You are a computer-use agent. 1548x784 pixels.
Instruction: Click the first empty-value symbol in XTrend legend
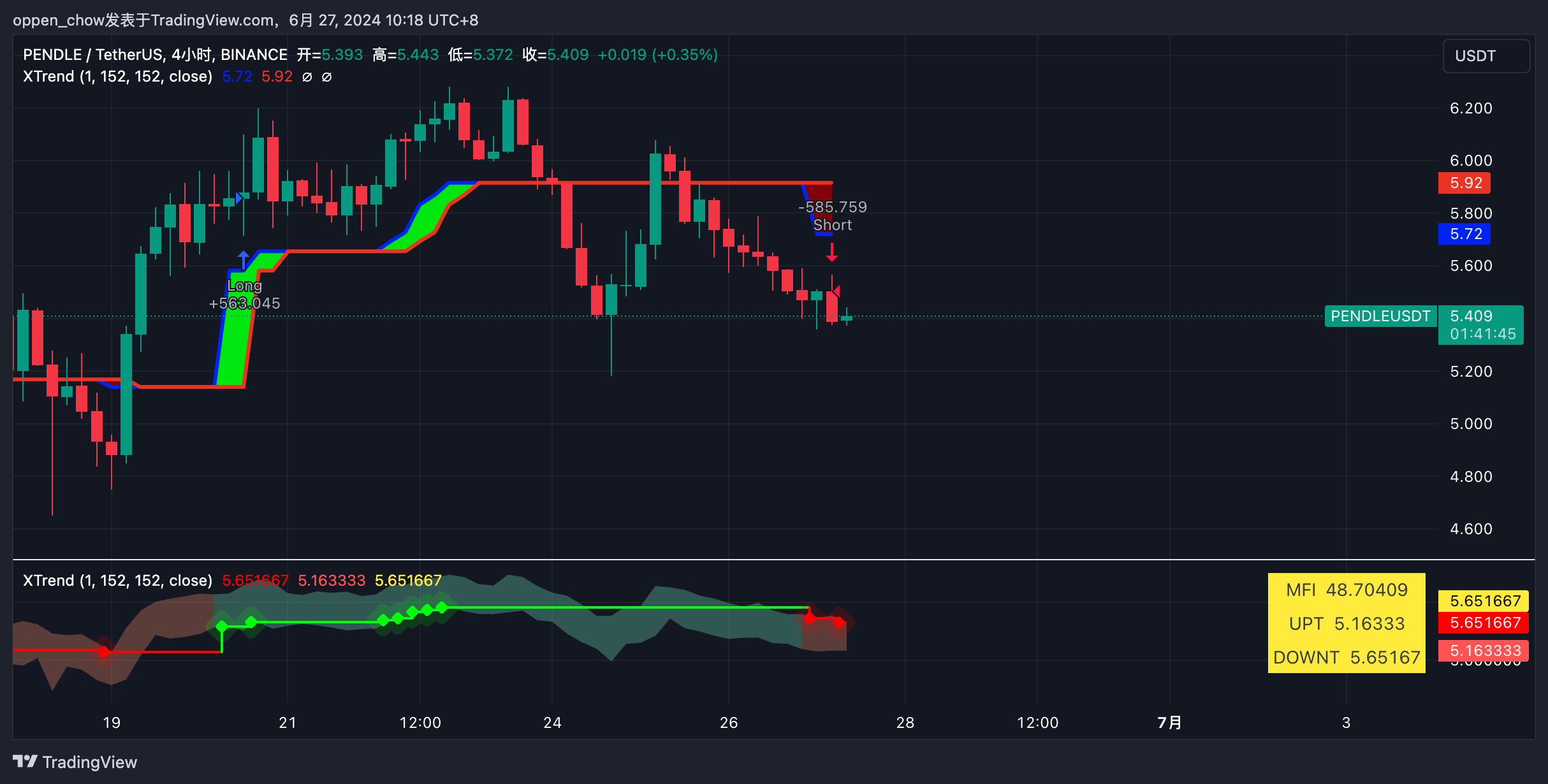[307, 77]
